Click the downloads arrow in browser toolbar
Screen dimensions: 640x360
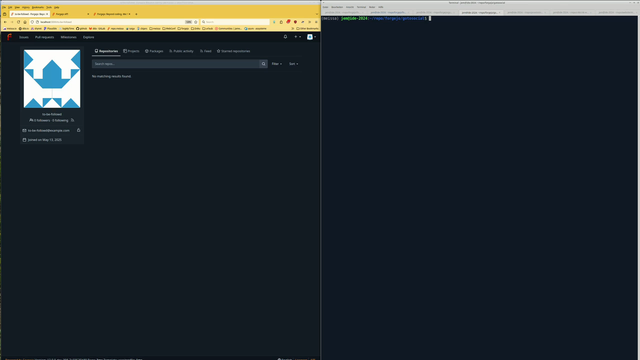coord(274,22)
